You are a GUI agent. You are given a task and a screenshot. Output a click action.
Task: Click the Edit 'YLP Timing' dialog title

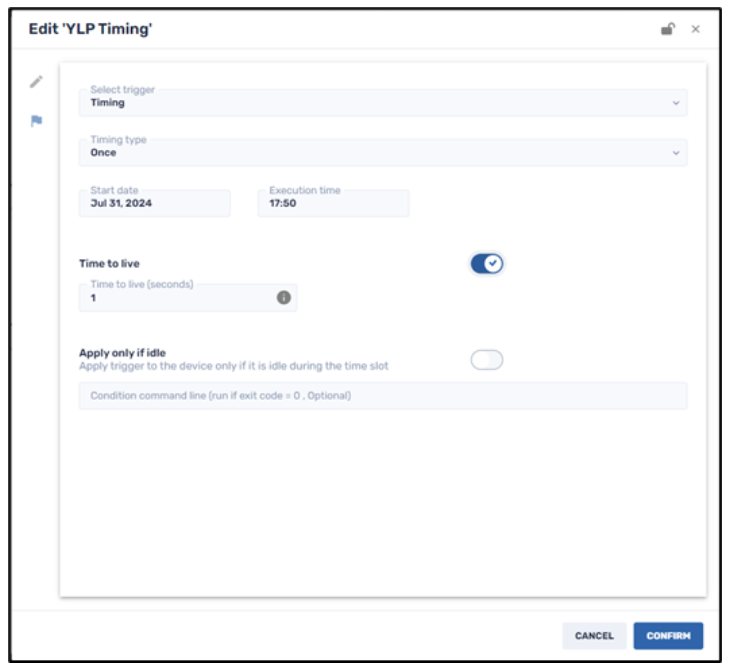pos(90,29)
